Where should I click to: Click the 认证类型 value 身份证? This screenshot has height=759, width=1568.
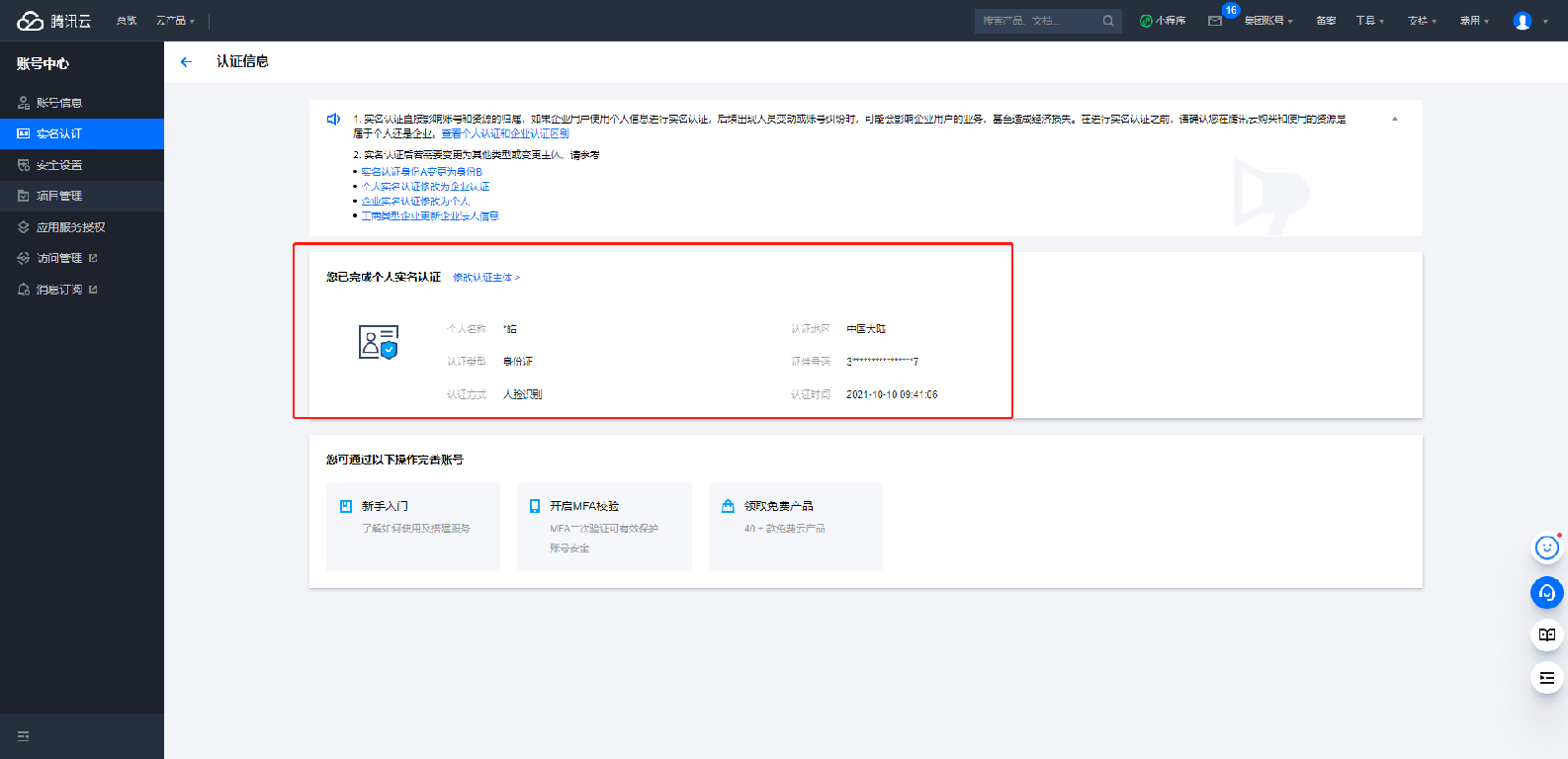[x=518, y=362]
